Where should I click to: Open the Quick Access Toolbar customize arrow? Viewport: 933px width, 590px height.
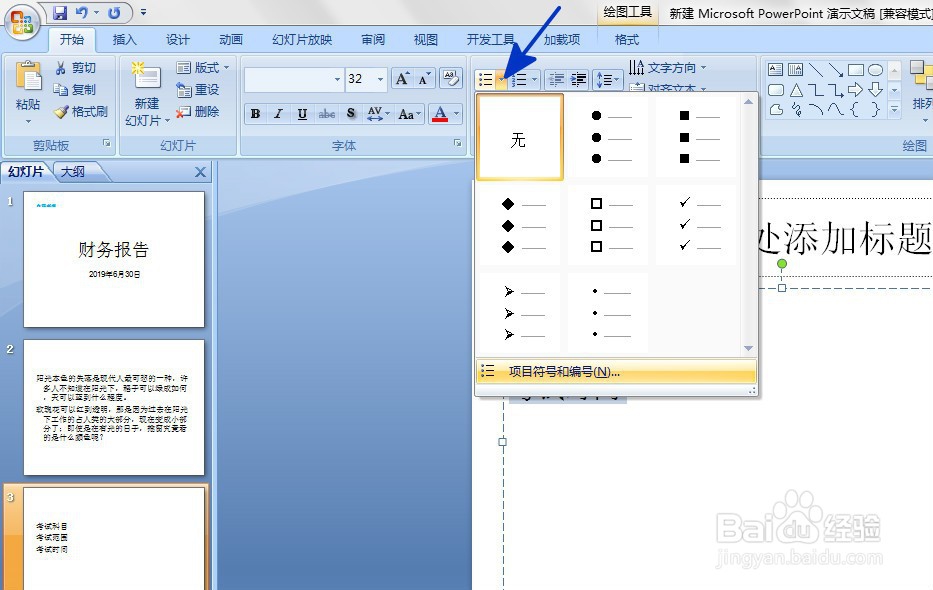click(x=143, y=12)
